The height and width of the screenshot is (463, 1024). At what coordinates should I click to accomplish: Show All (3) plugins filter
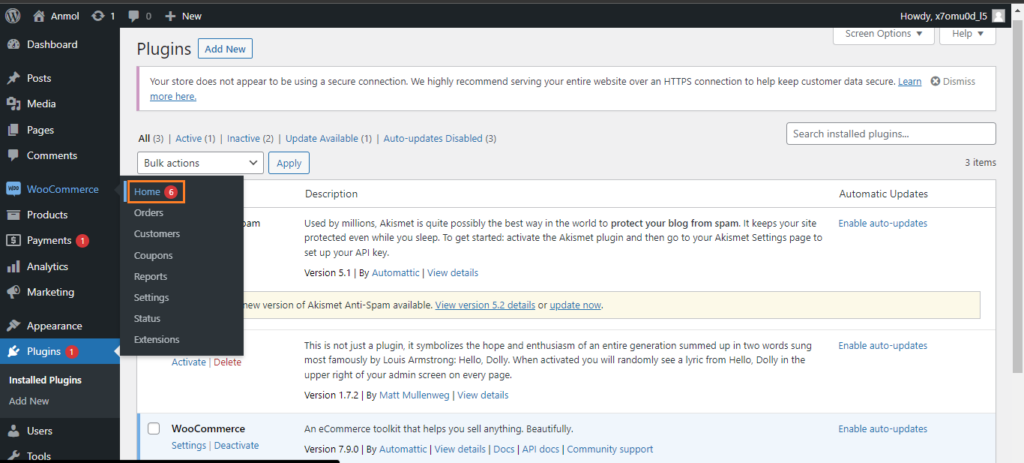[x=151, y=138]
